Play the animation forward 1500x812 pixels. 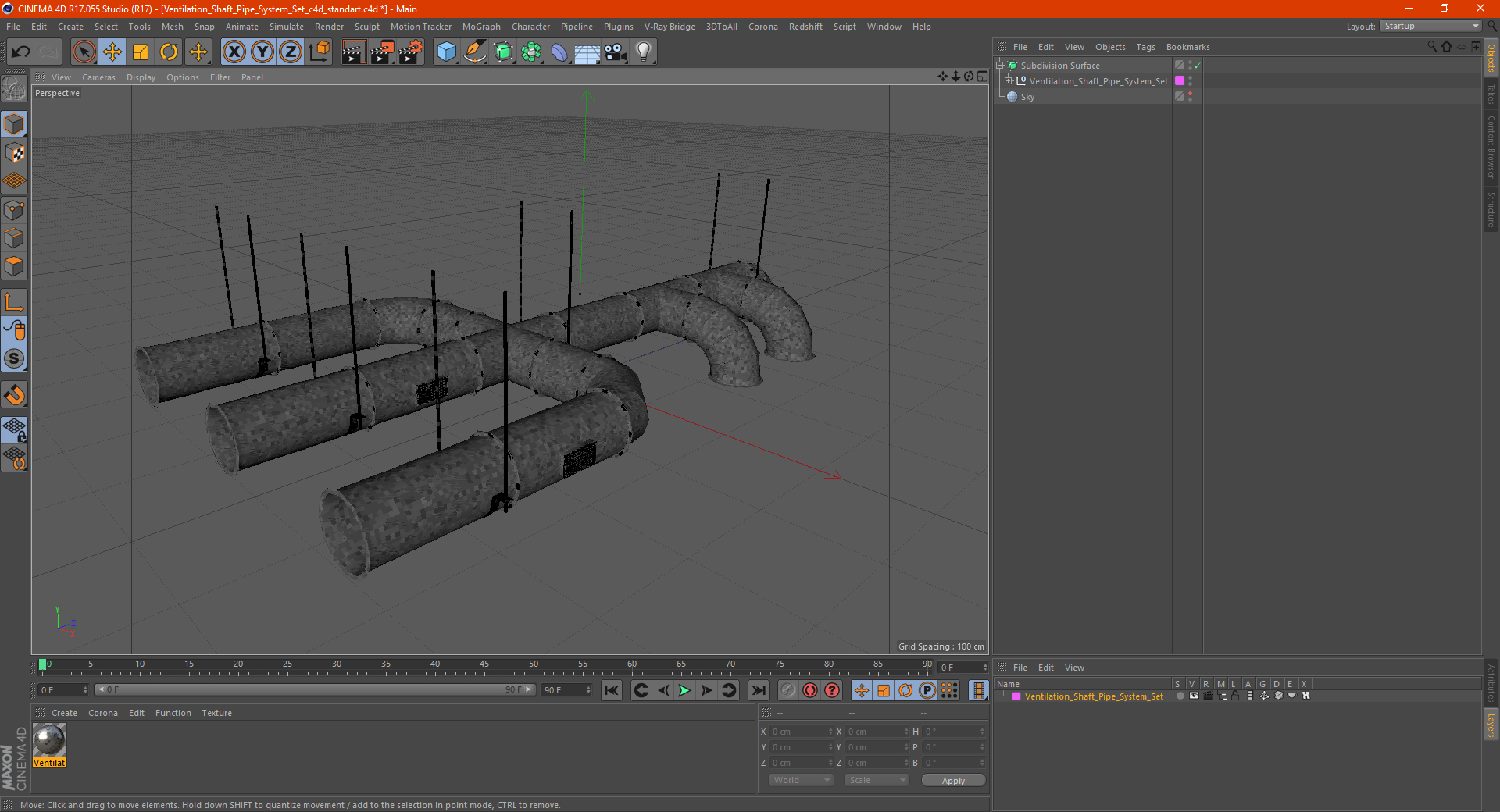tap(684, 690)
